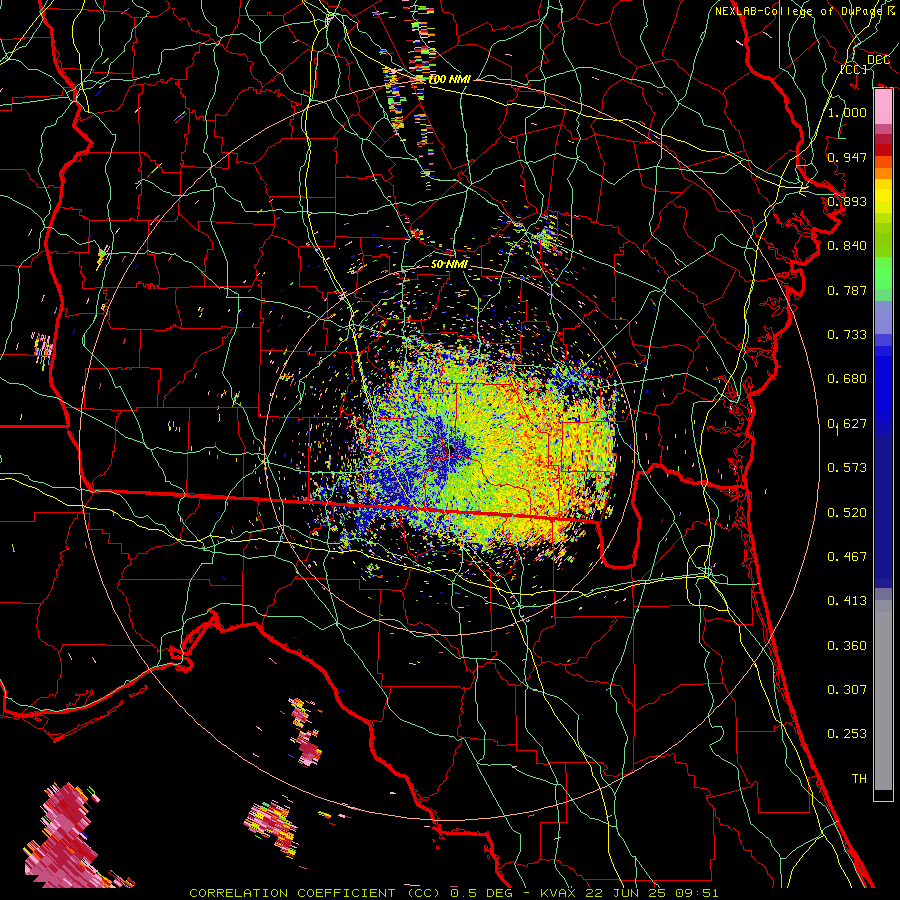This screenshot has width=900, height=900.
Task: Select the 0.520 legend value
Action: (x=847, y=513)
